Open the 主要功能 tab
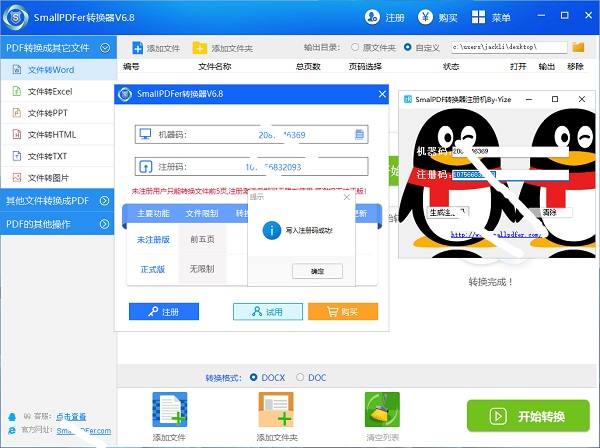 pos(153,213)
